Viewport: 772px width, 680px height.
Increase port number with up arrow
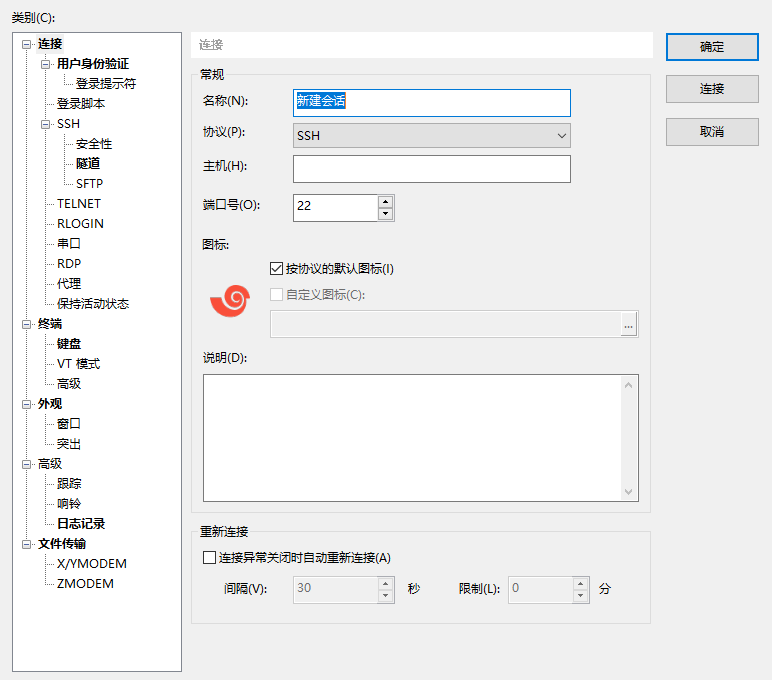pos(386,202)
